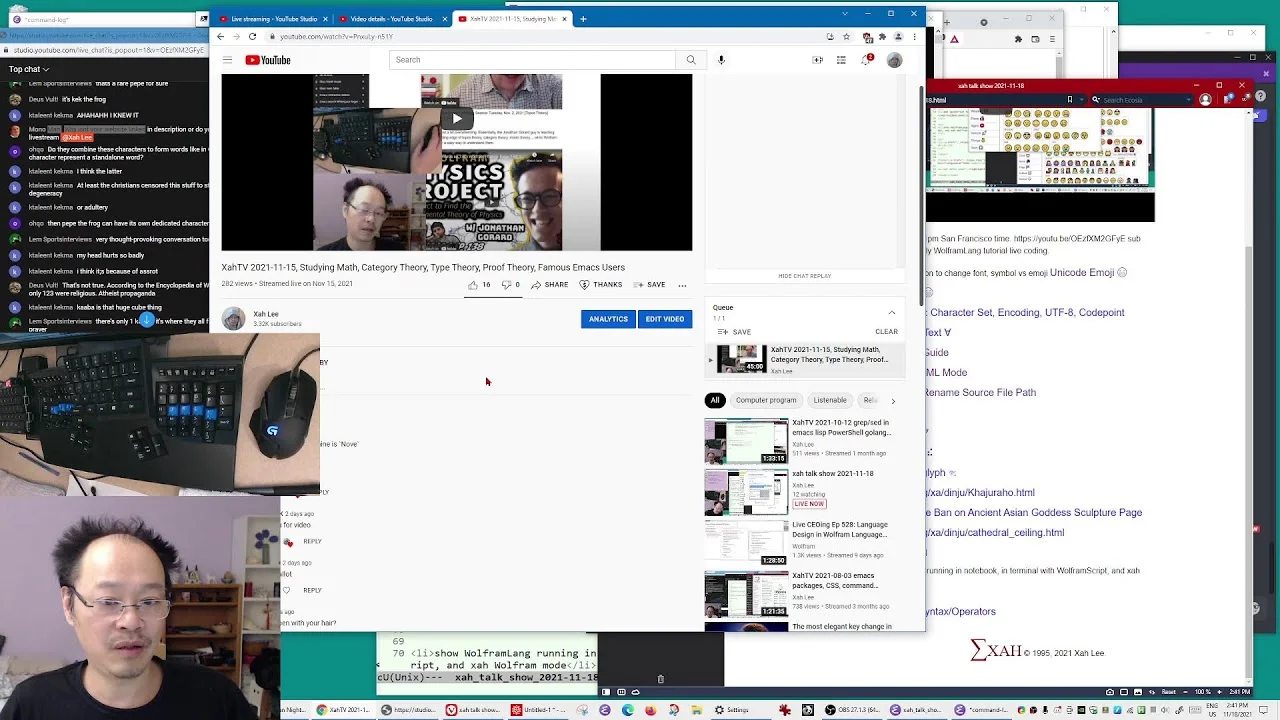Viewport: 1280px width, 720px height.
Task: Like the video with thumbs up
Action: pyautogui.click(x=473, y=285)
